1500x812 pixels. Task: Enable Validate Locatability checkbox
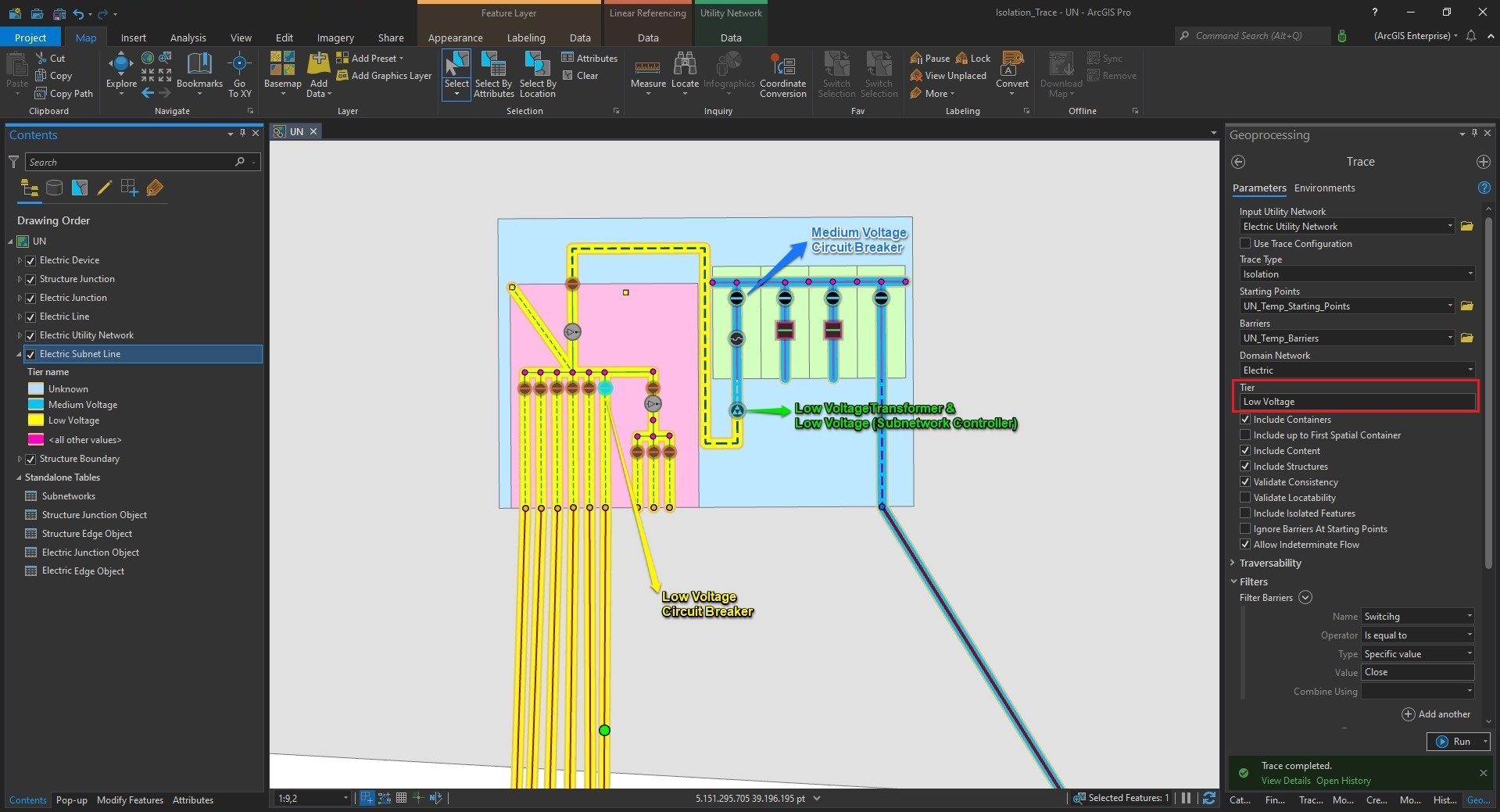point(1245,498)
